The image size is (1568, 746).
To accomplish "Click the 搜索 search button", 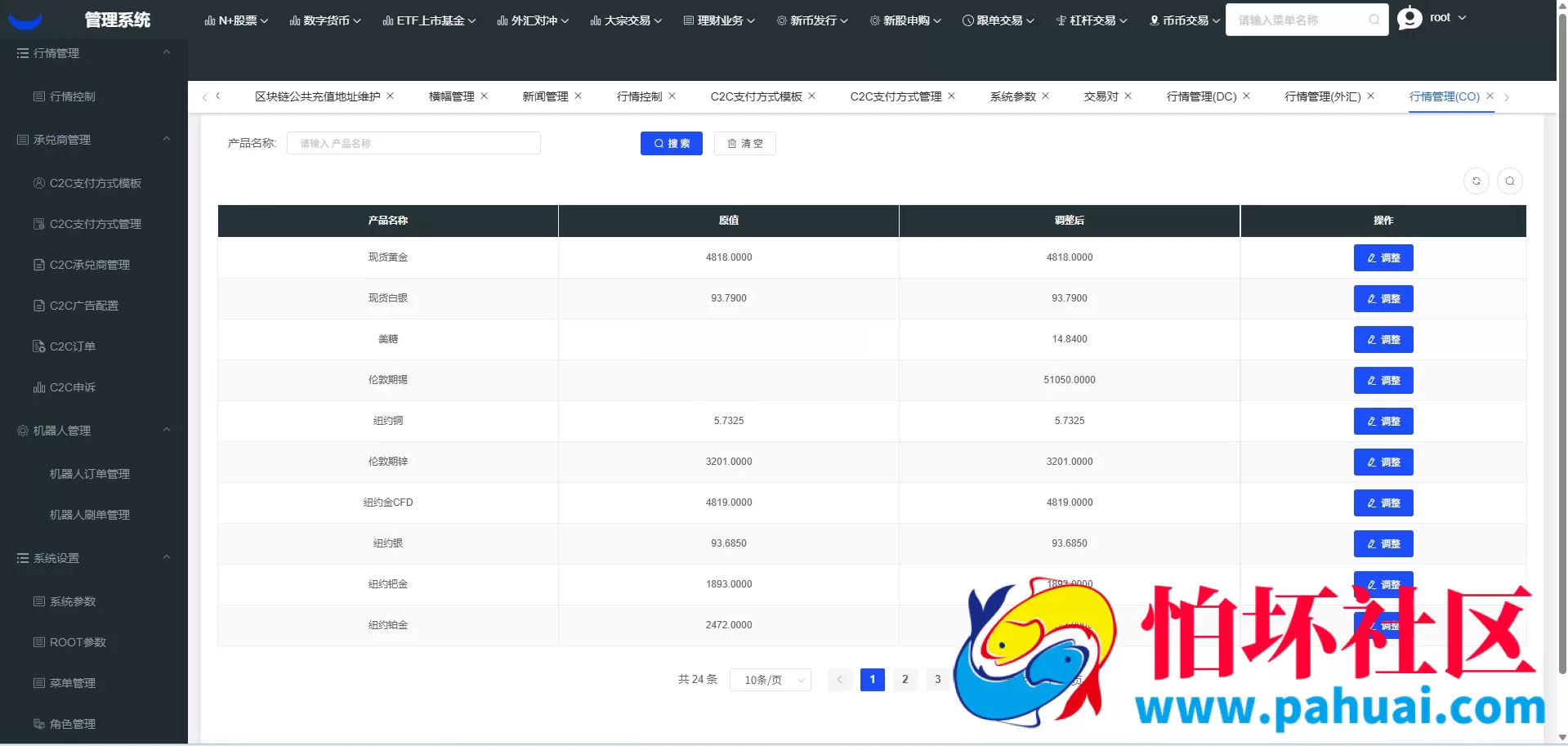I will pyautogui.click(x=671, y=144).
